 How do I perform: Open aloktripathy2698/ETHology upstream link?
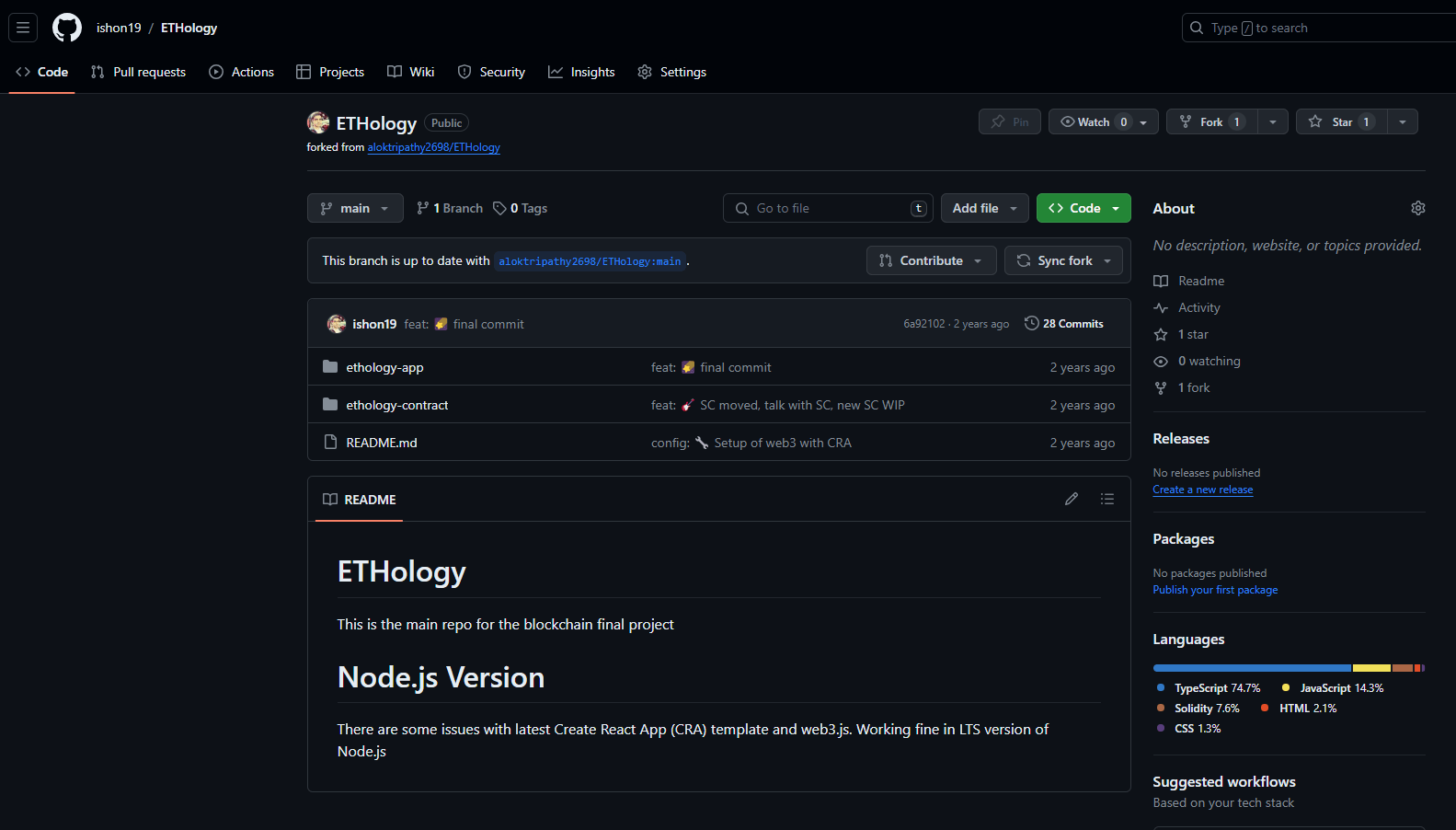click(434, 147)
